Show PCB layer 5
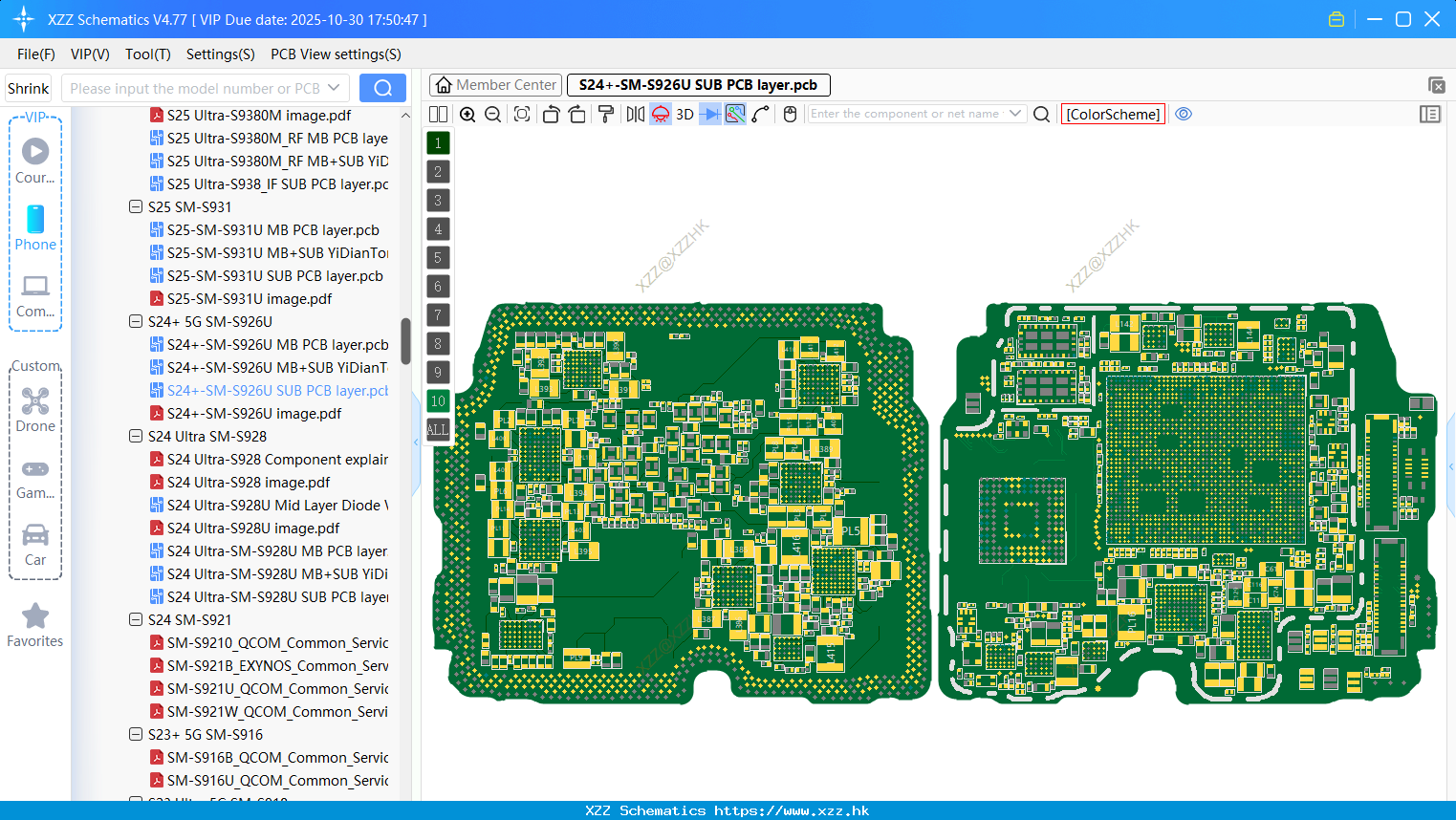Screen dimensions: 1456x820 tap(438, 257)
